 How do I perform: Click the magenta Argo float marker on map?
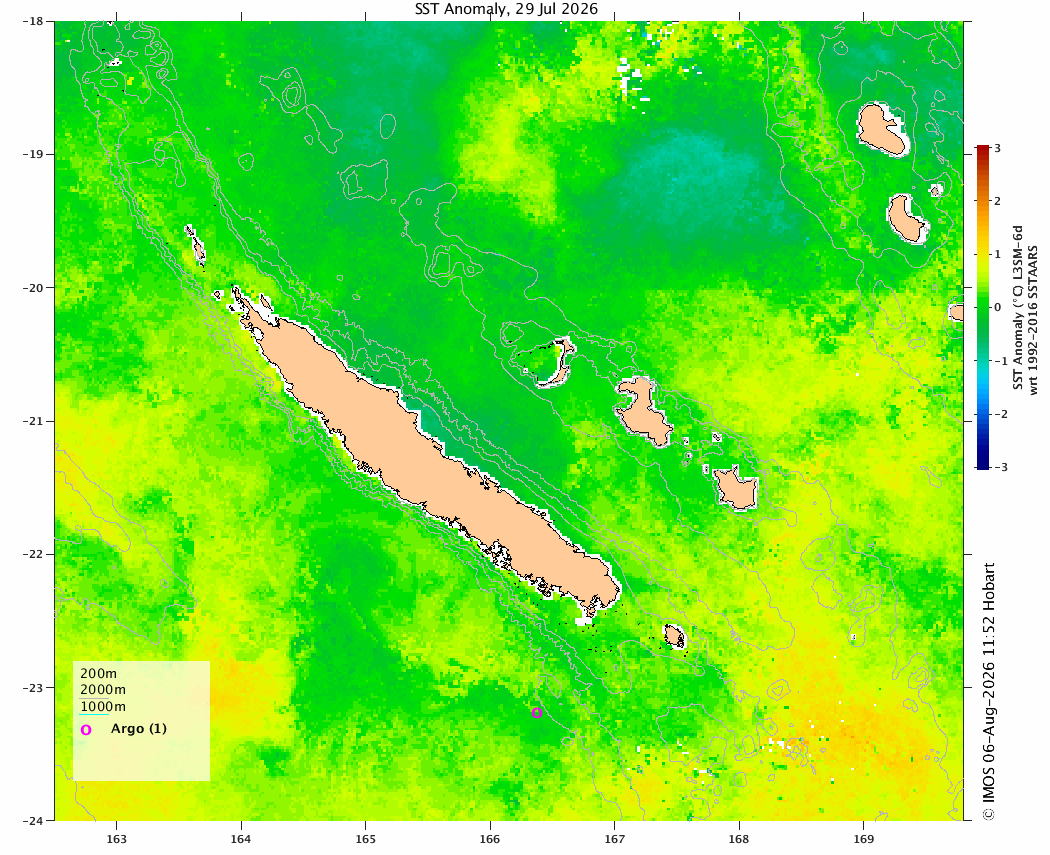536,713
